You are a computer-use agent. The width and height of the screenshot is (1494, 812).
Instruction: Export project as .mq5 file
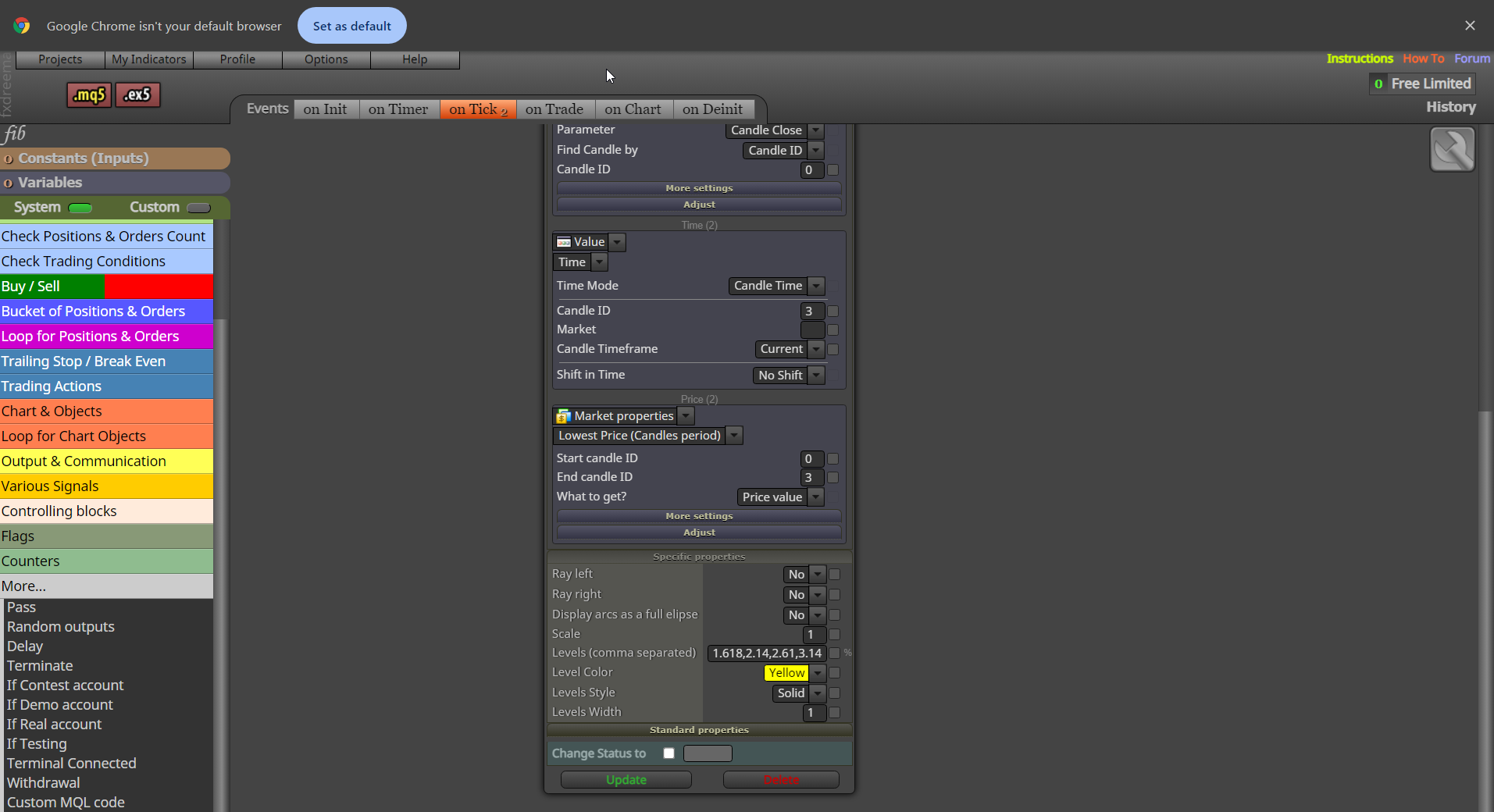click(x=89, y=95)
